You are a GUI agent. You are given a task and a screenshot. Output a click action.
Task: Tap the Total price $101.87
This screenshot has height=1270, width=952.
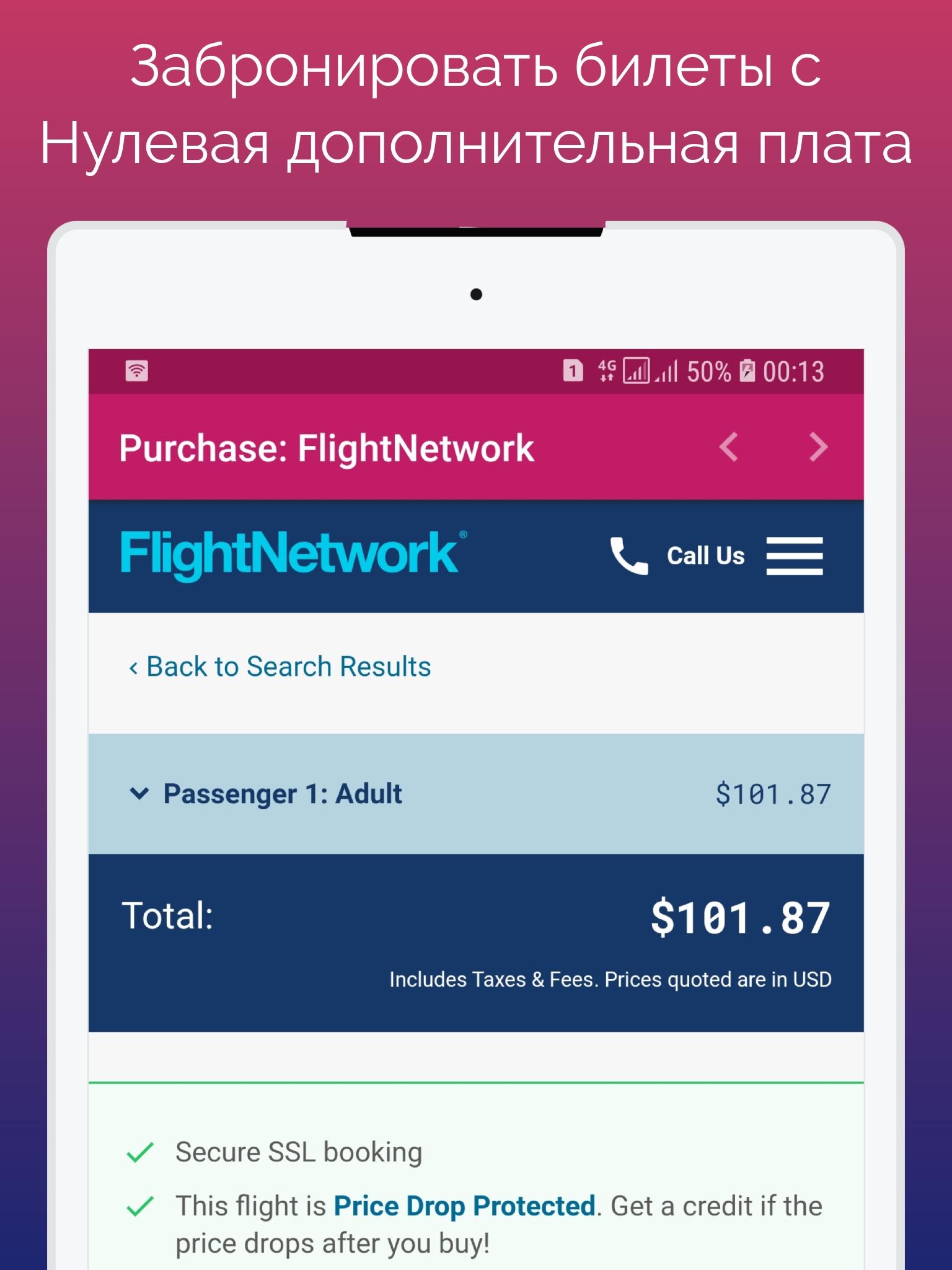(x=740, y=917)
